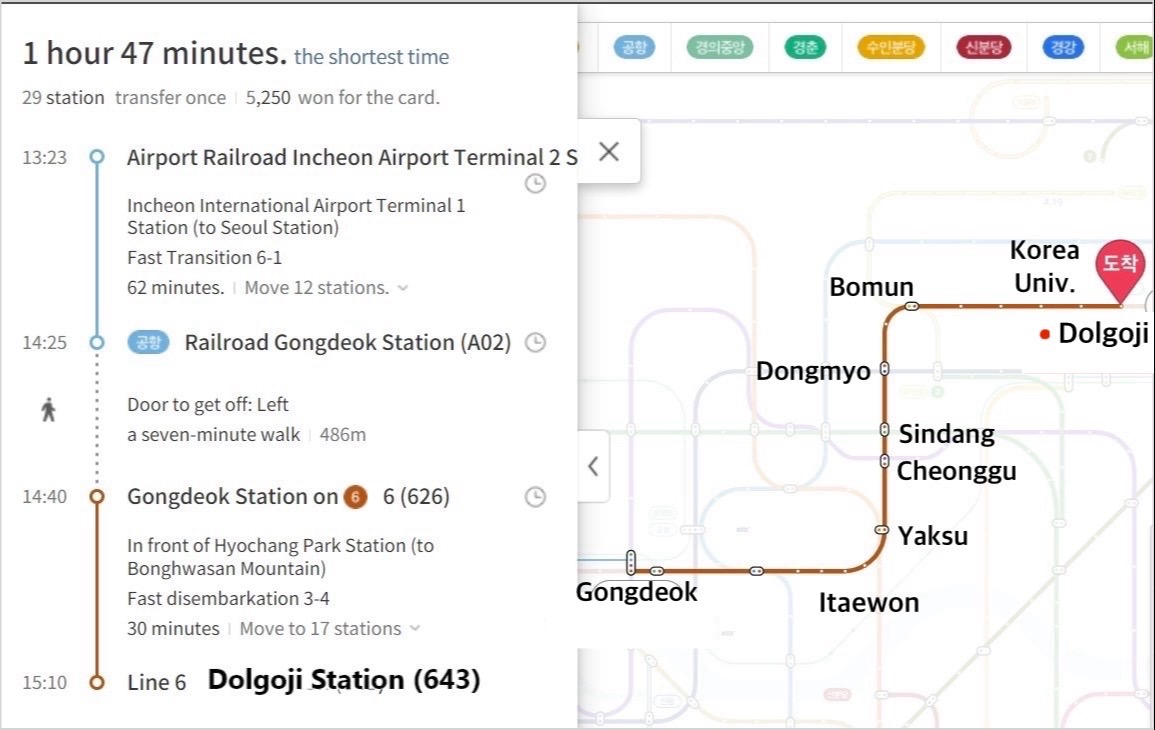Screen dimensions: 1155x730
Task: Click the green 경춘 line color pill
Action: 804,47
